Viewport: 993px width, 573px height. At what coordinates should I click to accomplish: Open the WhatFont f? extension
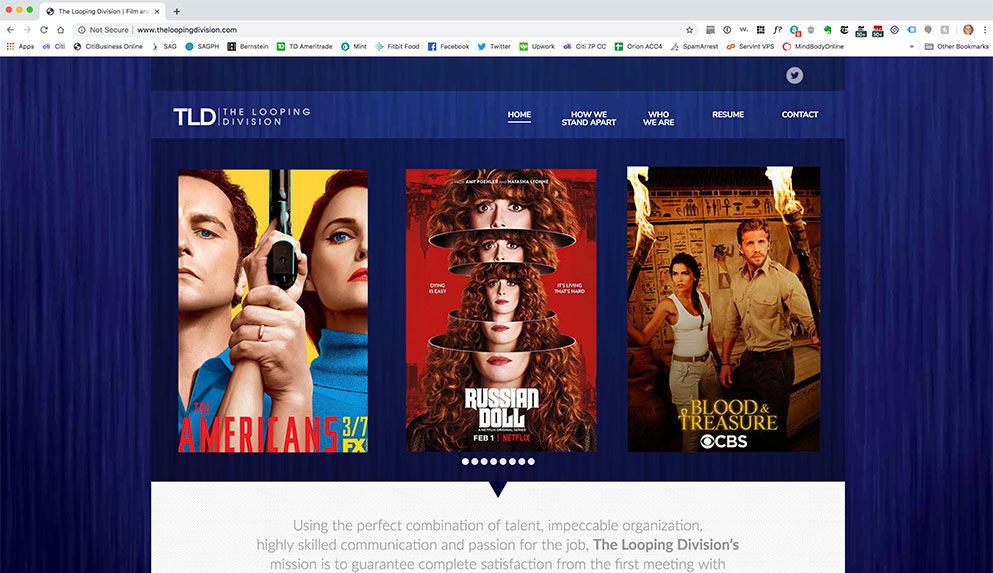tap(778, 30)
